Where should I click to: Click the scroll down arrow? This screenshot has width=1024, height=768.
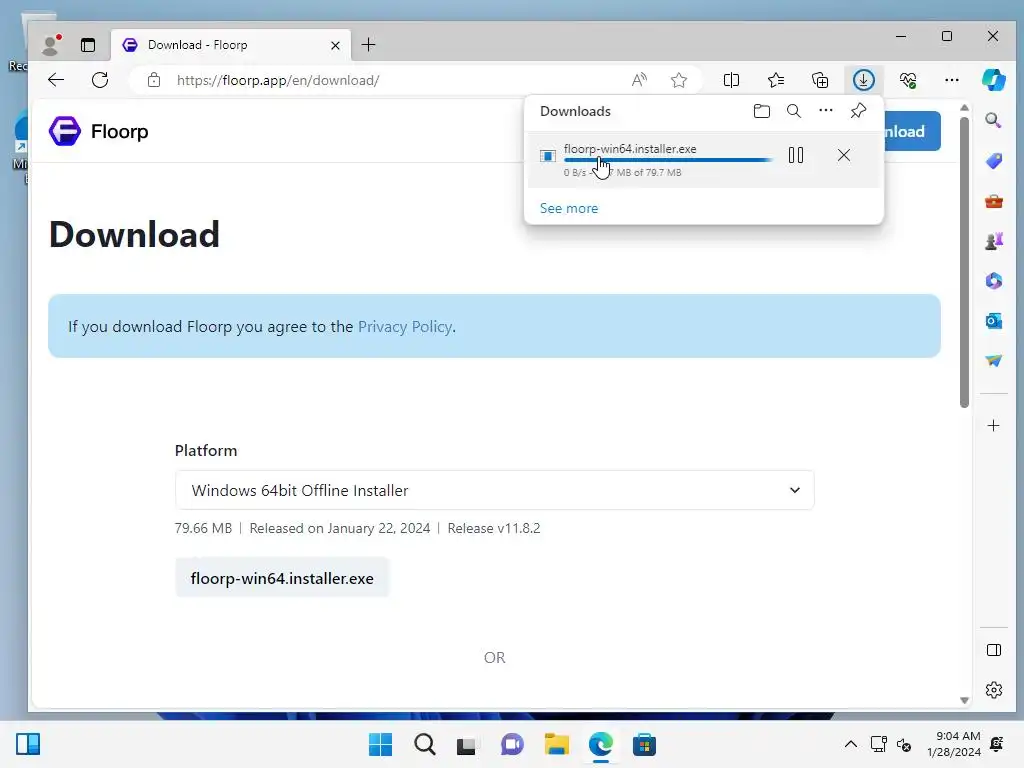point(964,700)
